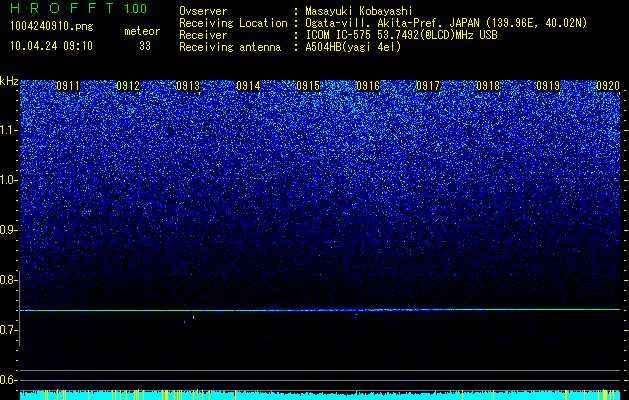629x400 pixels.
Task: Click the kHz axis unit label
Action: point(9,81)
